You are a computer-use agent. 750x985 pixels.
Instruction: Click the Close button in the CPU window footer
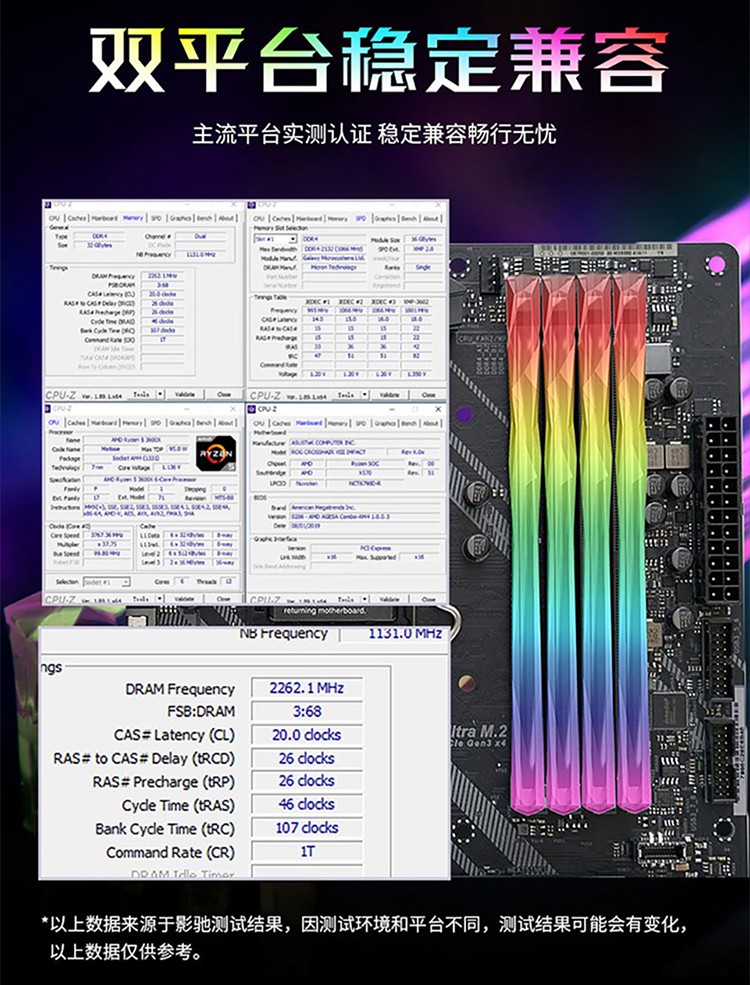click(224, 599)
